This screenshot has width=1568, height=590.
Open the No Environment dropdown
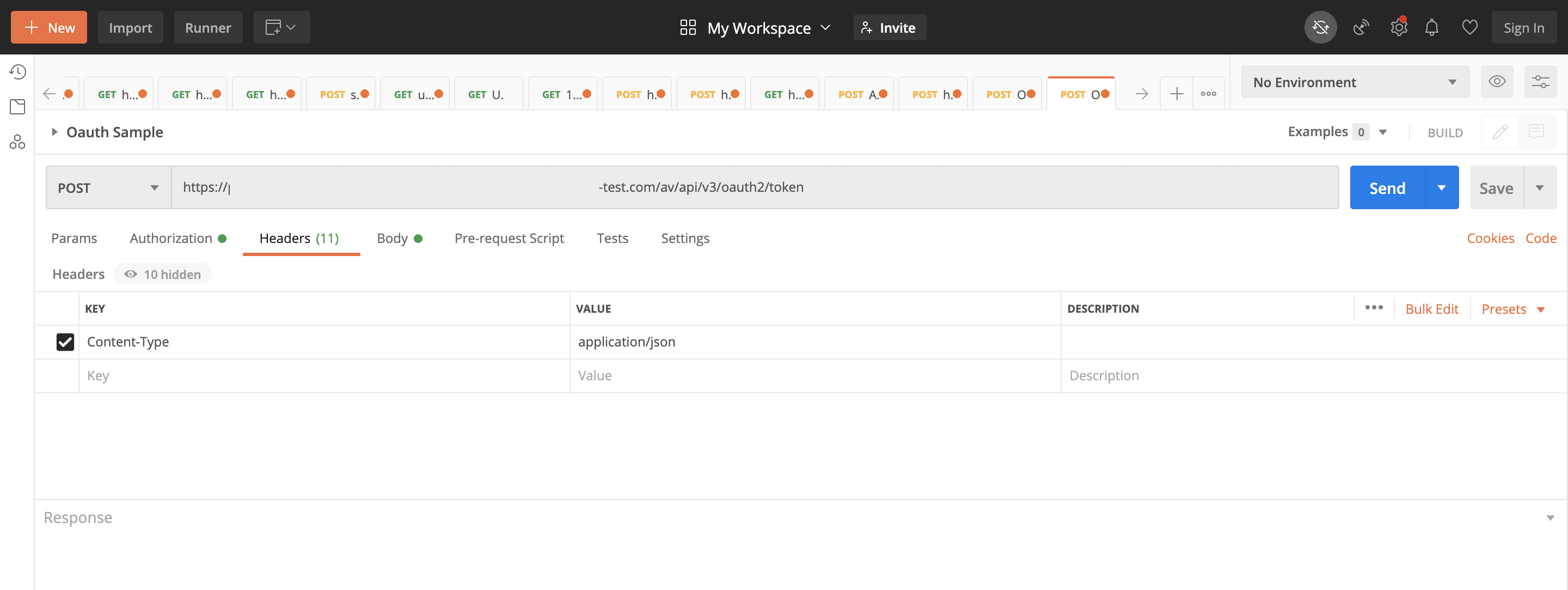pyautogui.click(x=1355, y=82)
